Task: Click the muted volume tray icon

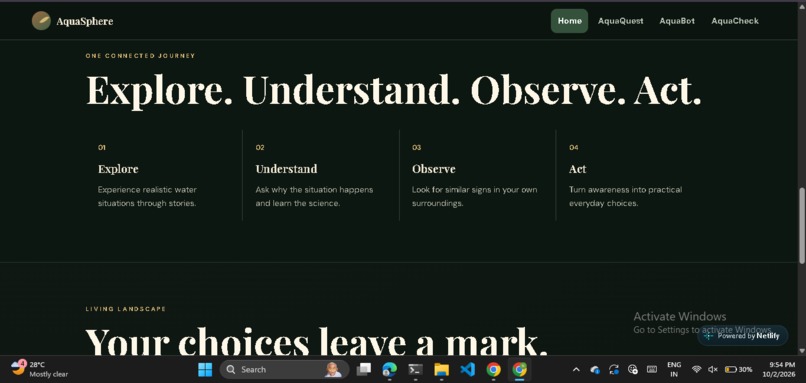Action: (x=712, y=369)
